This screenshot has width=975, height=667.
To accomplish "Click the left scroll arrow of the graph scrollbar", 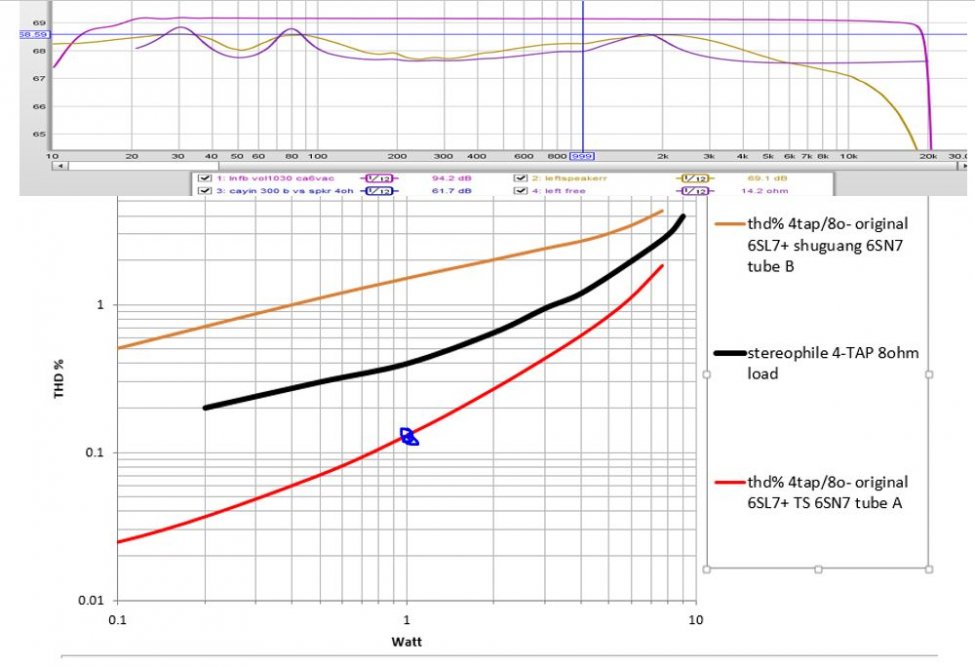I will point(60,166).
